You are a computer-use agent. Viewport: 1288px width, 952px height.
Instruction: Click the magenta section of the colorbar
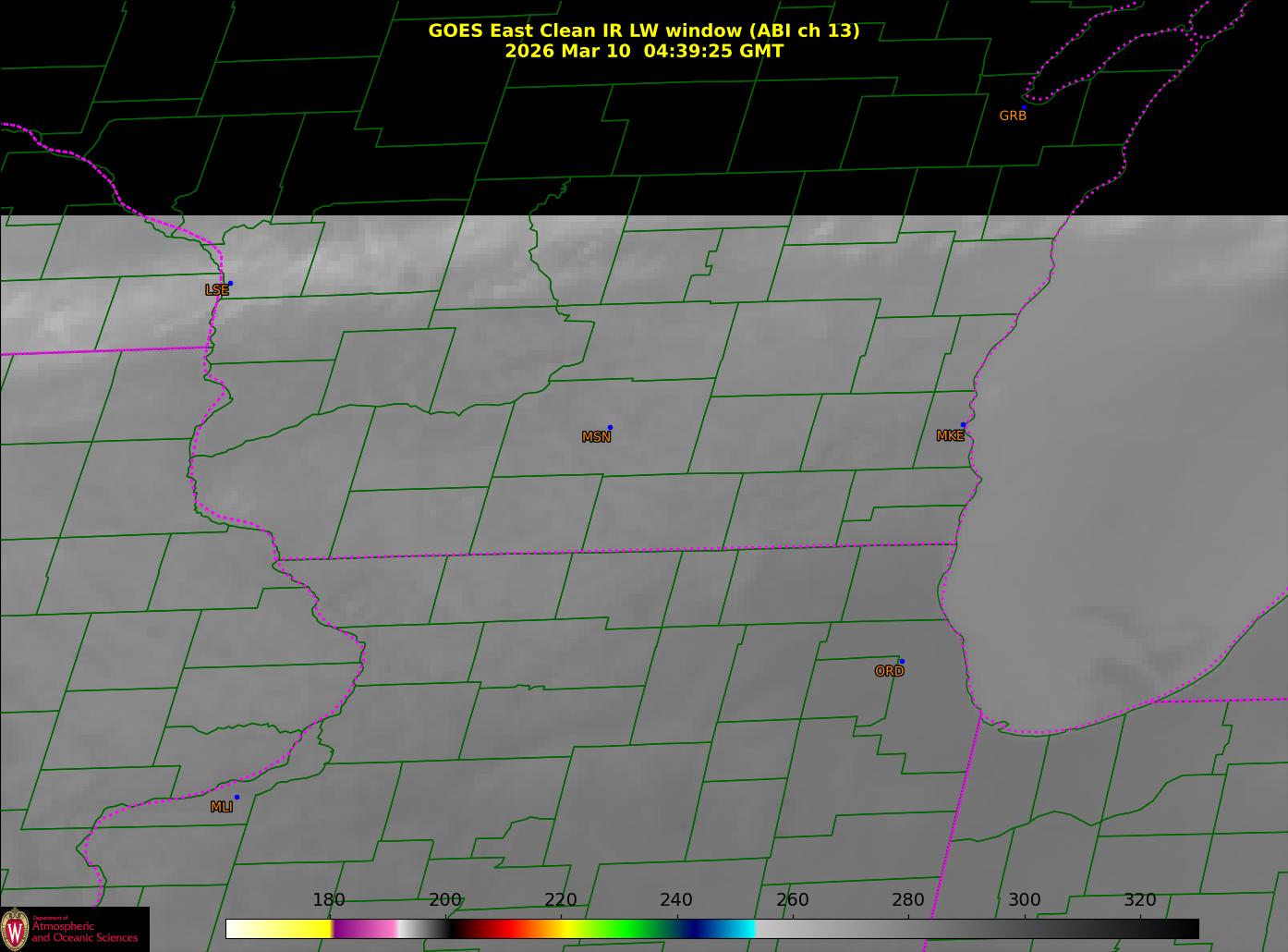(365, 928)
